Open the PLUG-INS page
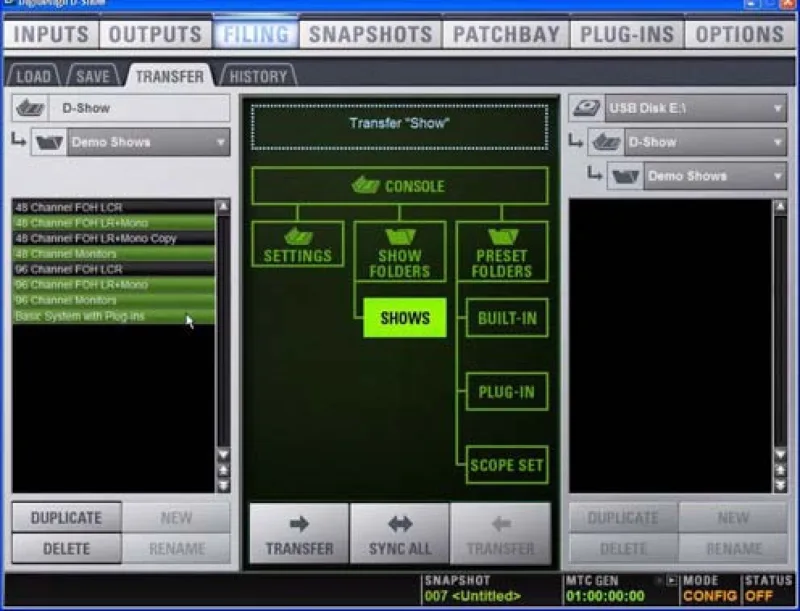 (627, 35)
